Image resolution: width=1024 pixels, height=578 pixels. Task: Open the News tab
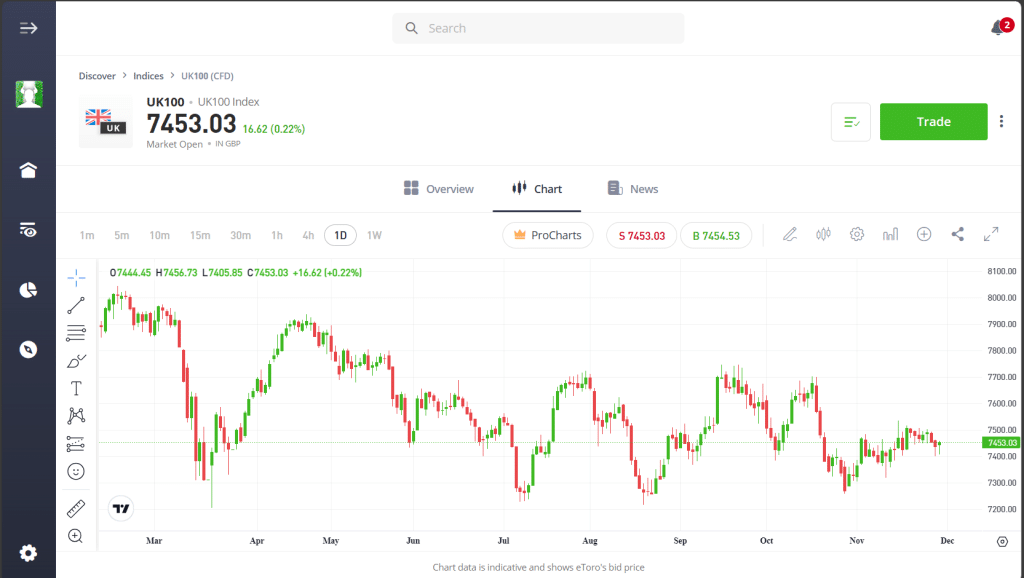(632, 188)
